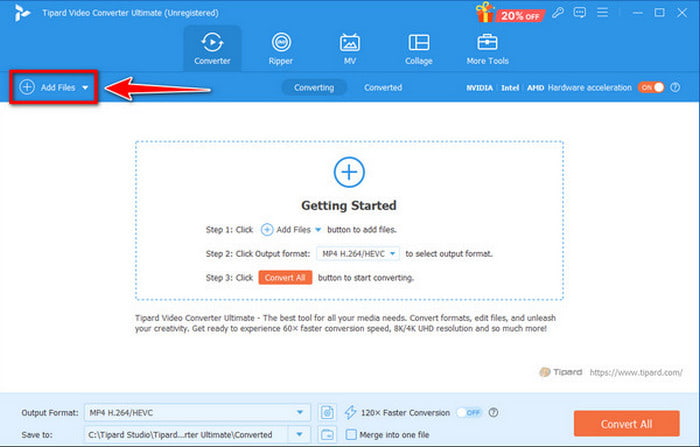
Task: Click the large plus circle to add files
Action: (x=349, y=172)
